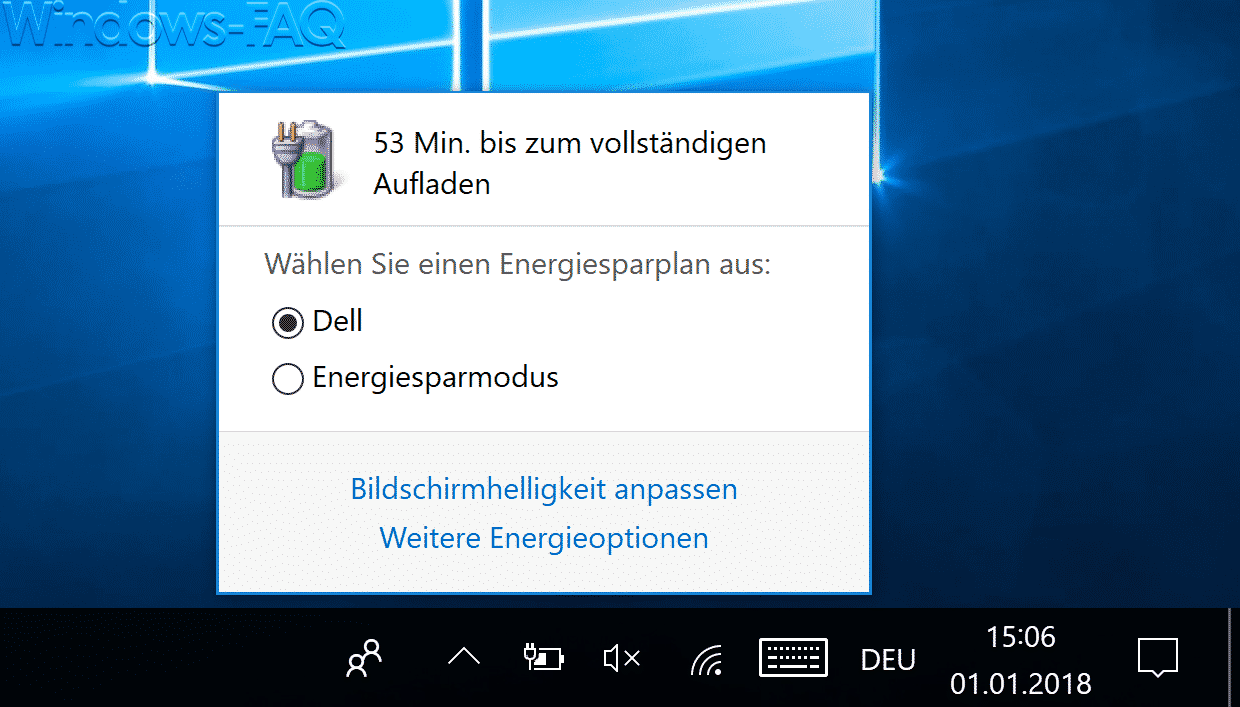Switch input language via DEU indicator
The width and height of the screenshot is (1240, 707).
[x=888, y=660]
